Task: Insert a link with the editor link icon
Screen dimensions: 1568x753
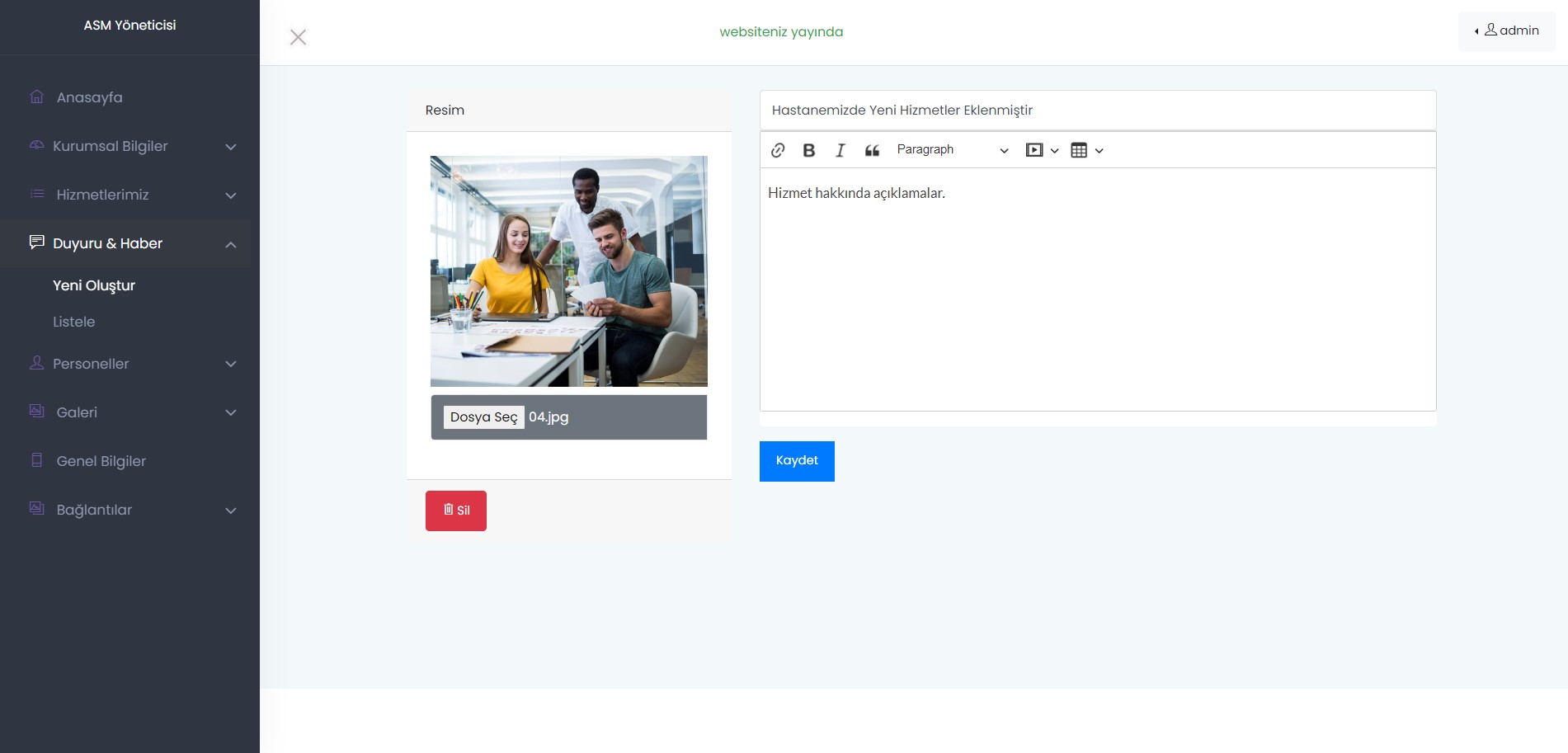Action: 778,150
